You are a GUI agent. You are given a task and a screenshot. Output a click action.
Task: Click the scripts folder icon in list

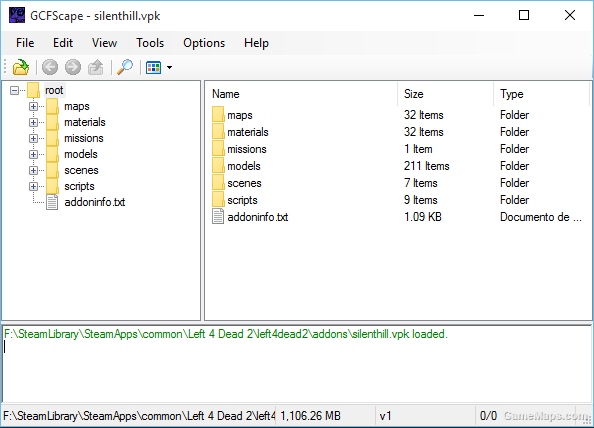click(218, 200)
